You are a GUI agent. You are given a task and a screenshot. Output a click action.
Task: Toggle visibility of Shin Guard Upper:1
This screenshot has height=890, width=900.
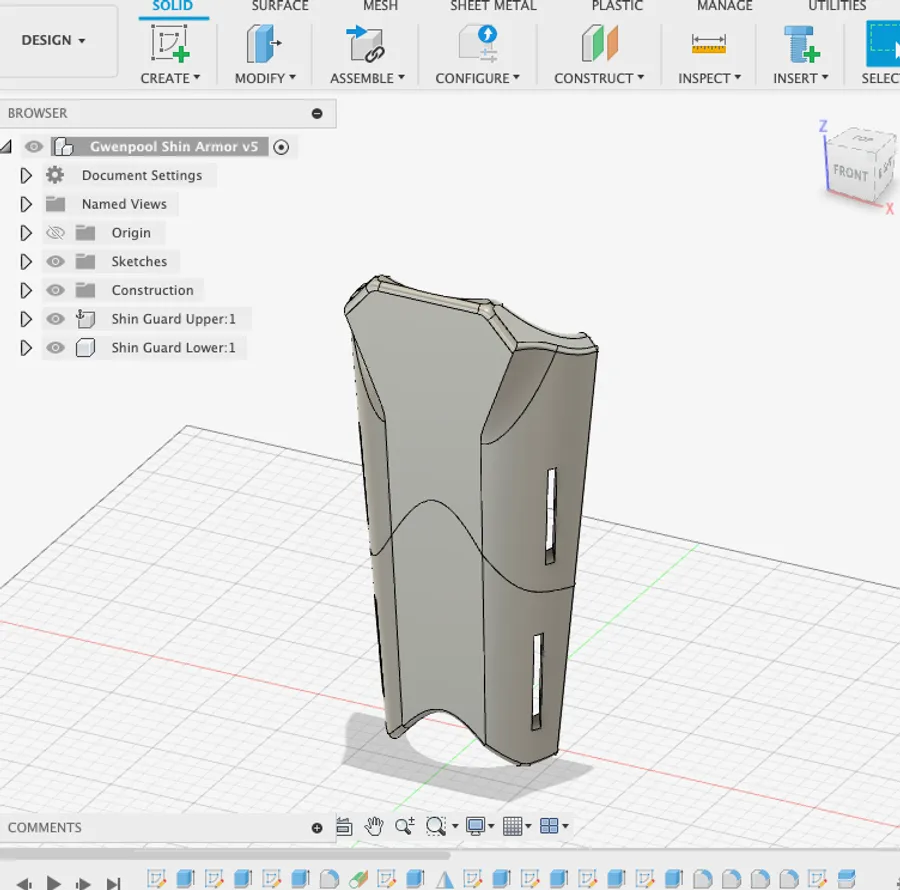[x=55, y=319]
